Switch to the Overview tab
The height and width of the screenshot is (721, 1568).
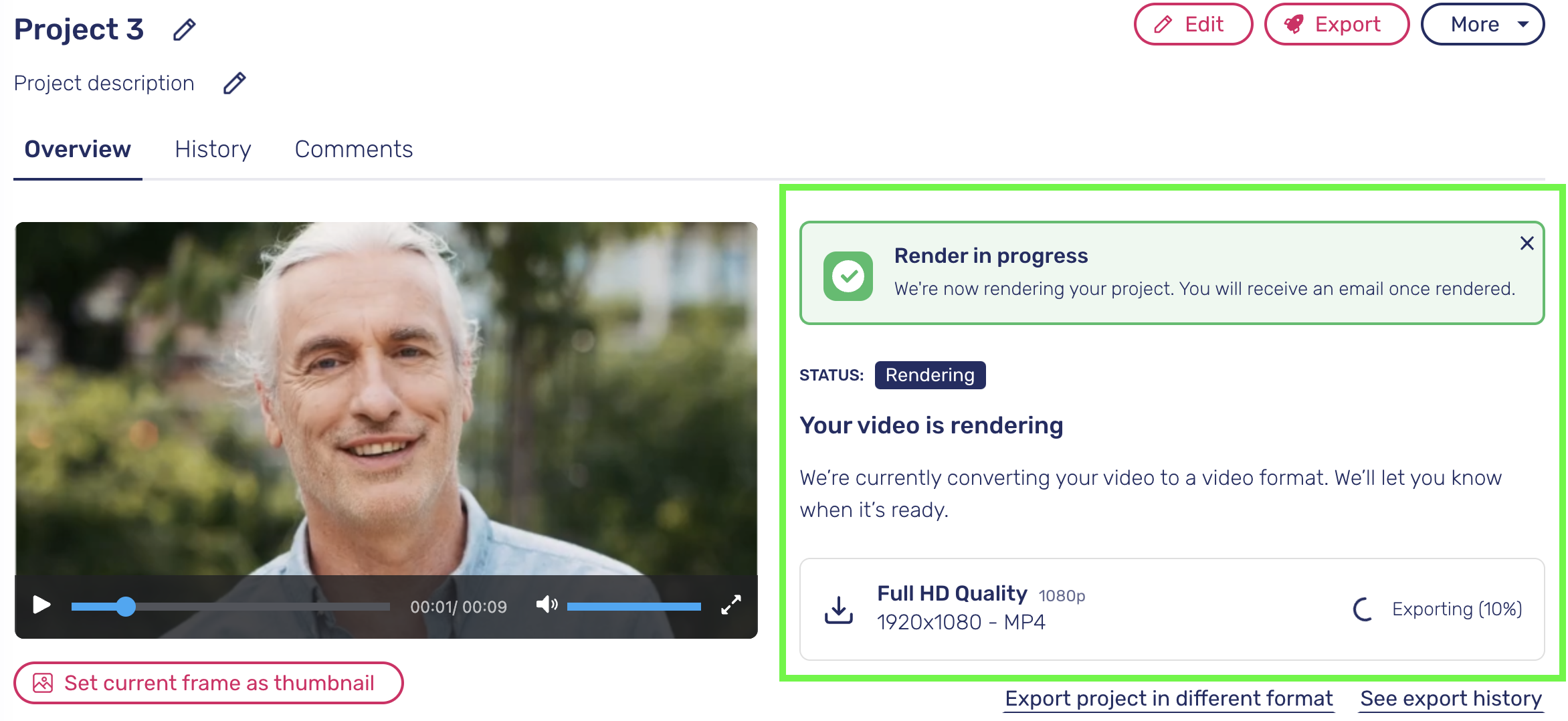coord(78,149)
